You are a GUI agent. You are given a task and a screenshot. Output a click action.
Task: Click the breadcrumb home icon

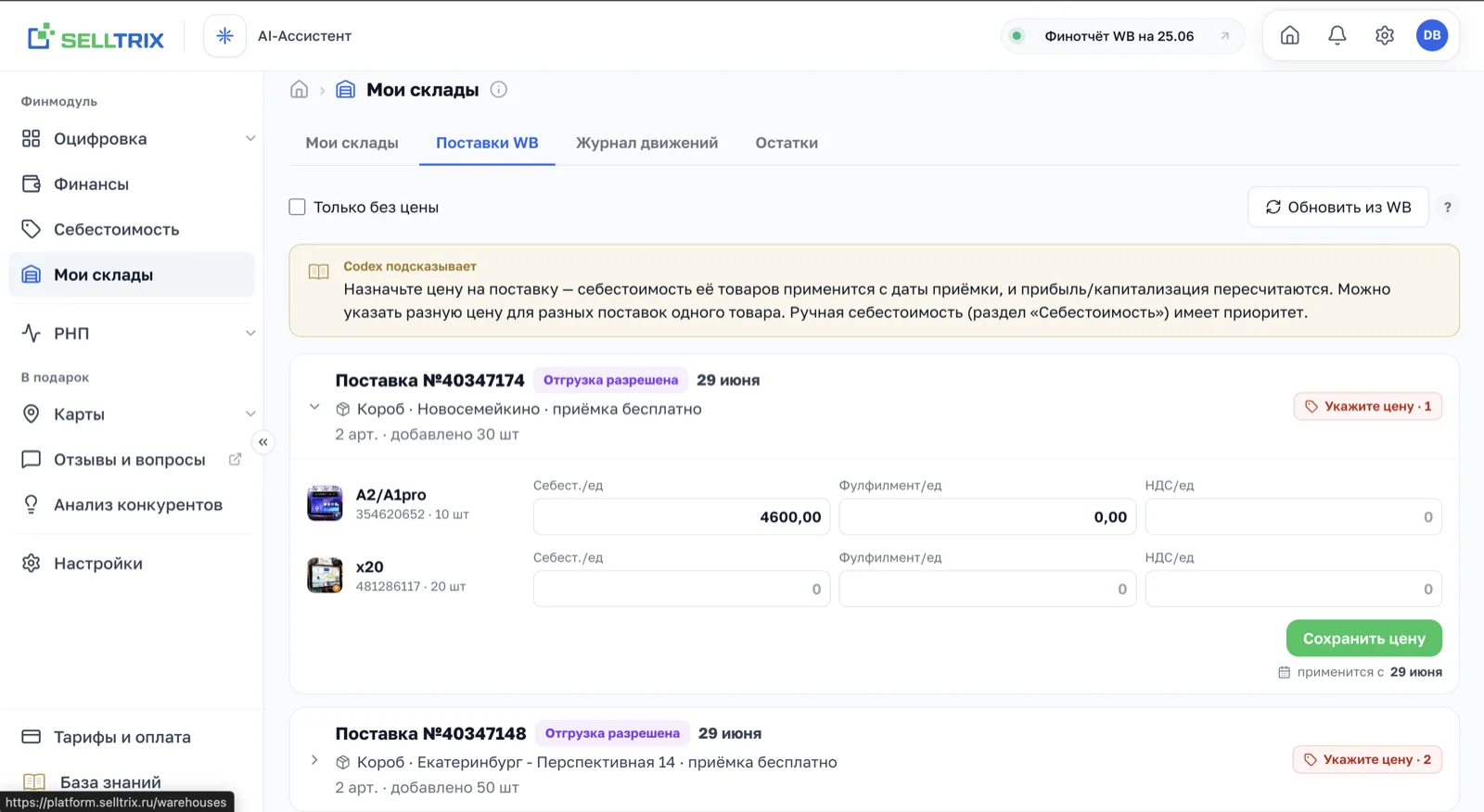point(299,90)
